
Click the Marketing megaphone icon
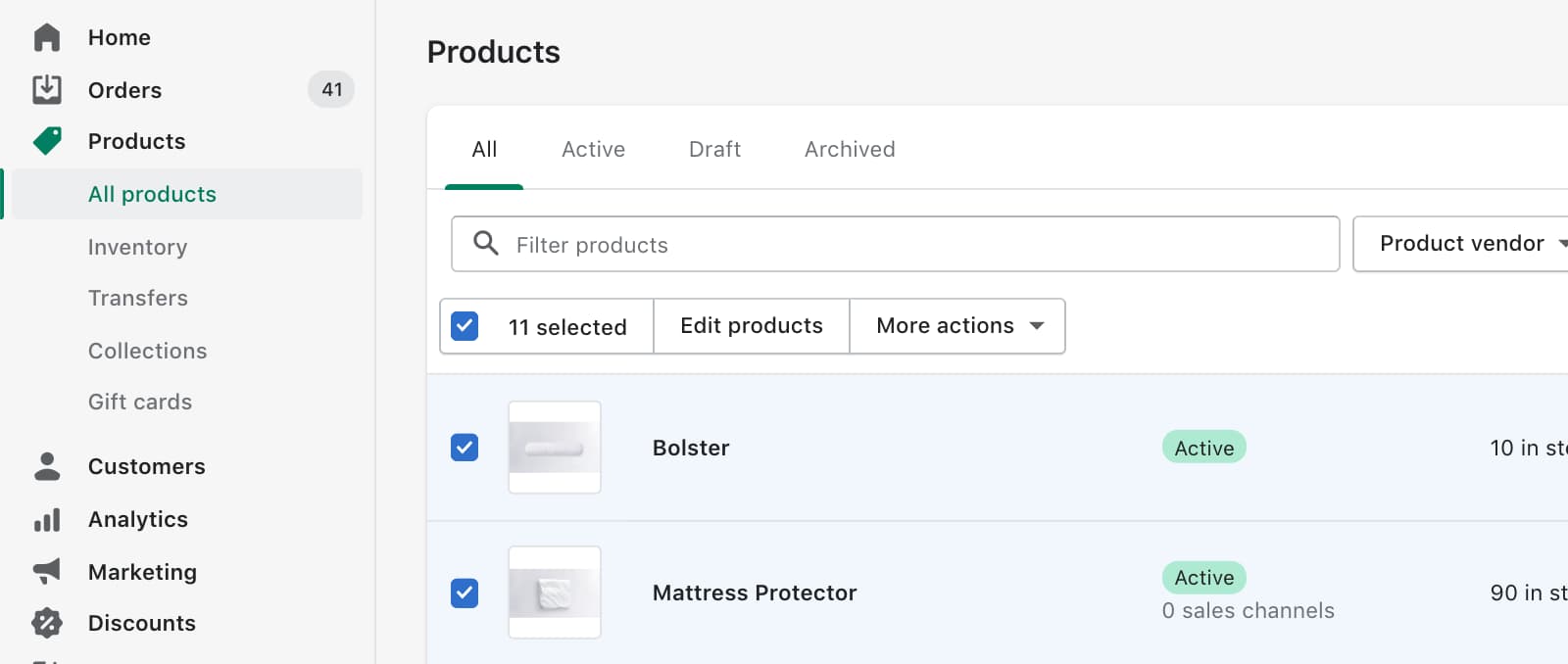coord(47,571)
